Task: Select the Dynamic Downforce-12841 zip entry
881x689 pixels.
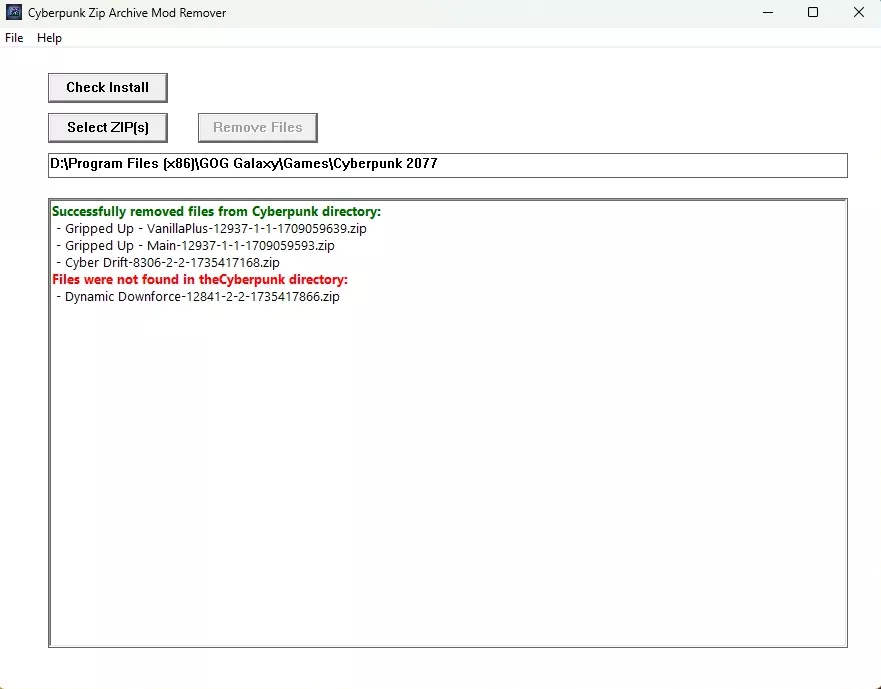Action: click(198, 297)
